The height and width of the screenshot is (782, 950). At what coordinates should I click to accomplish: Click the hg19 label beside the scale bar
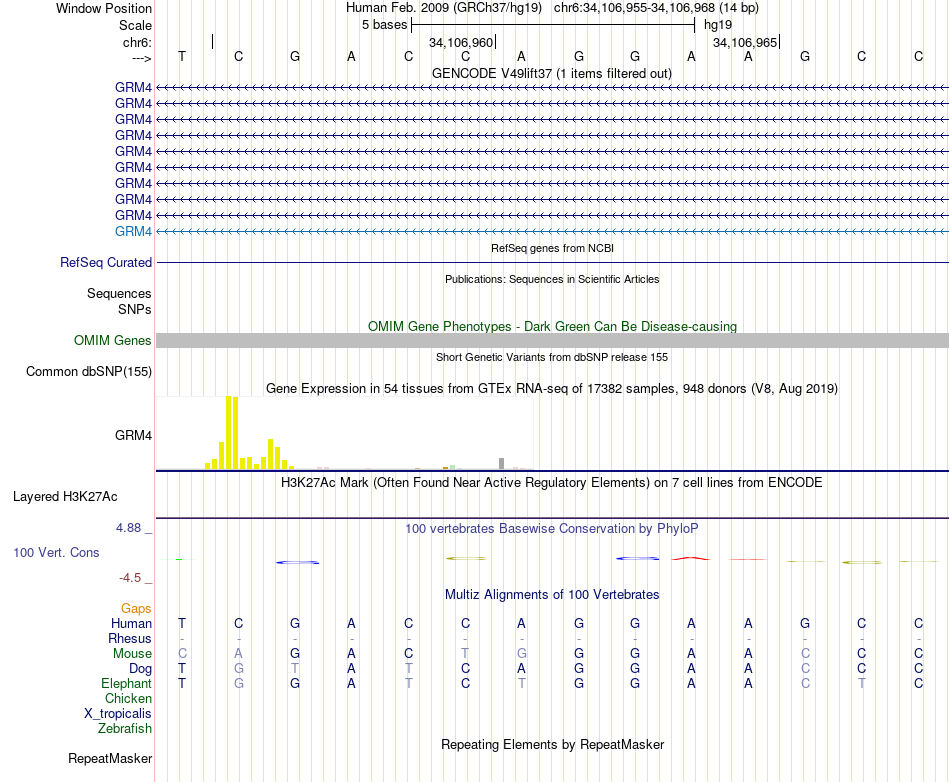(717, 25)
